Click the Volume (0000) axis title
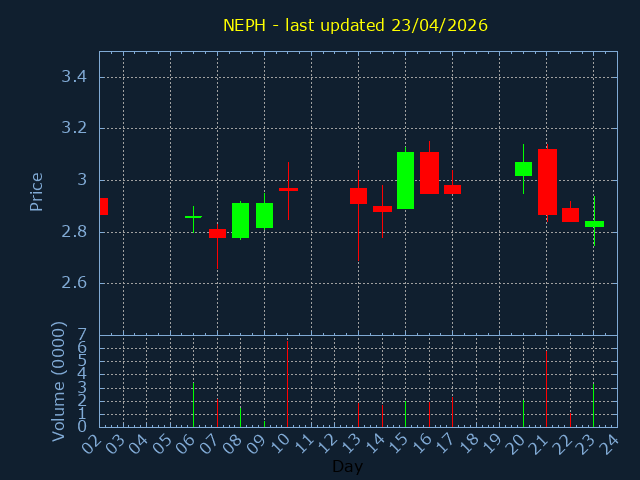Screen dimensions: 640x480 click(59, 381)
